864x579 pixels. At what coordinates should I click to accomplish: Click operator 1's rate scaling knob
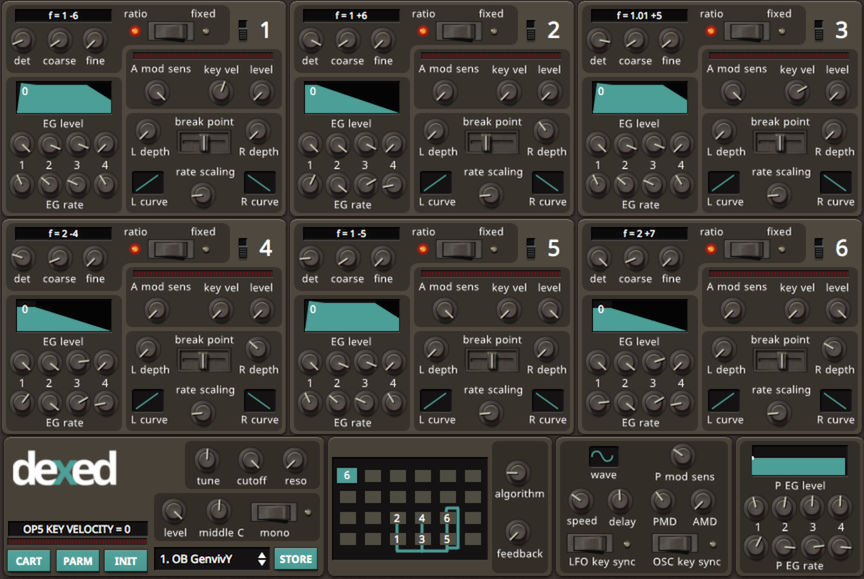point(203,194)
